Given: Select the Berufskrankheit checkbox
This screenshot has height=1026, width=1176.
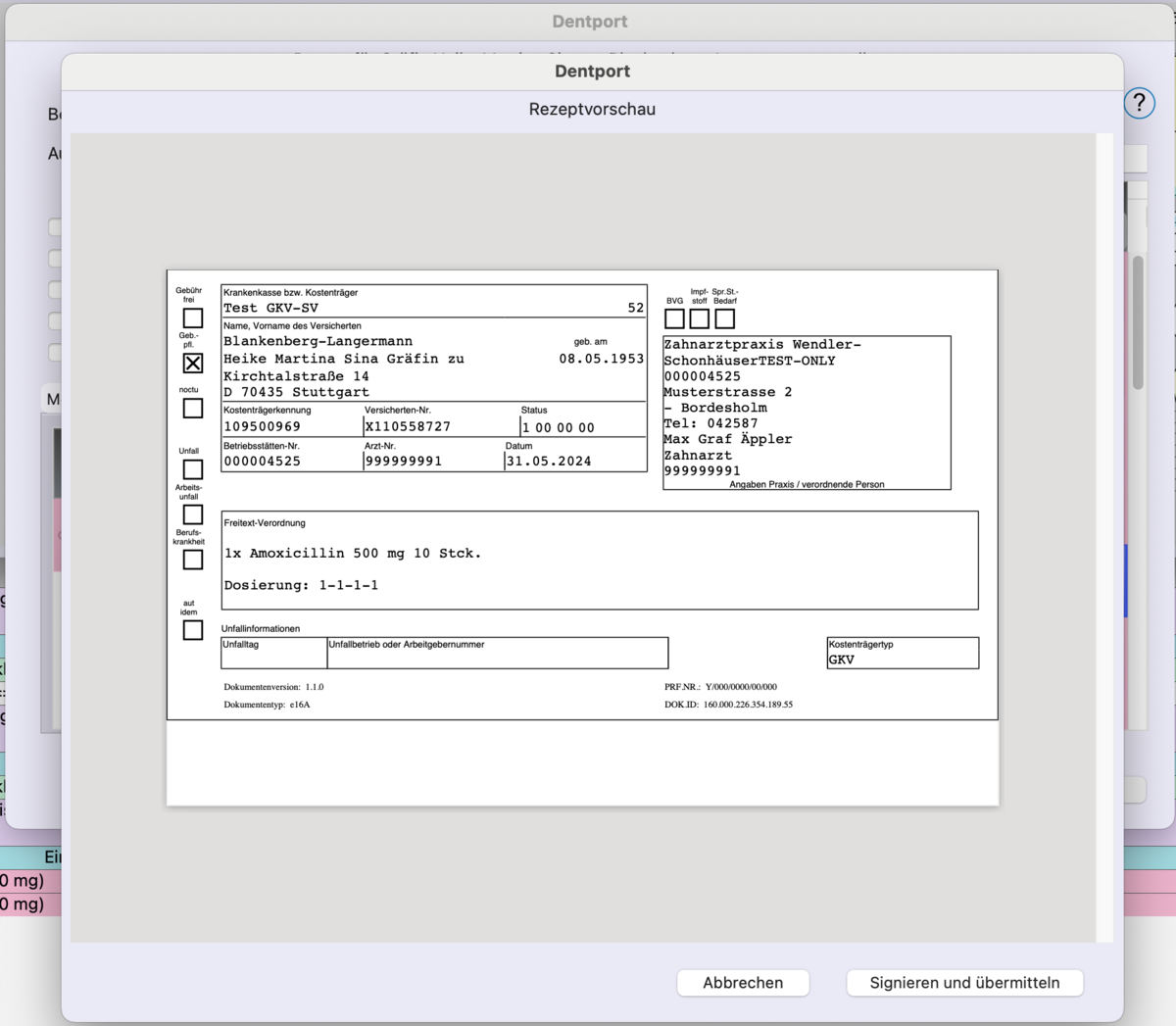Looking at the screenshot, I should tap(193, 560).
